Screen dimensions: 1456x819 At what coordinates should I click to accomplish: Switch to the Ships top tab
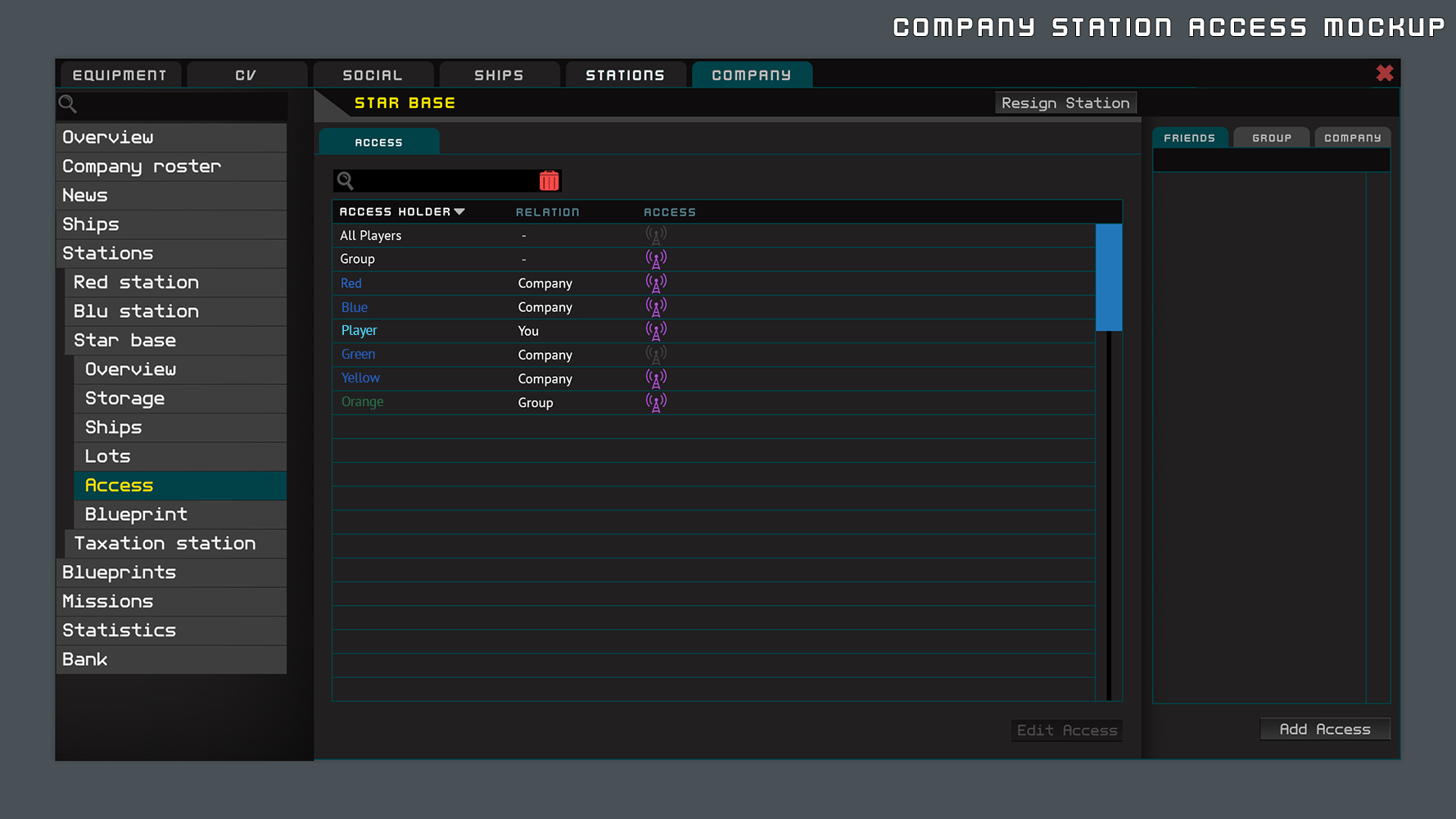(499, 75)
